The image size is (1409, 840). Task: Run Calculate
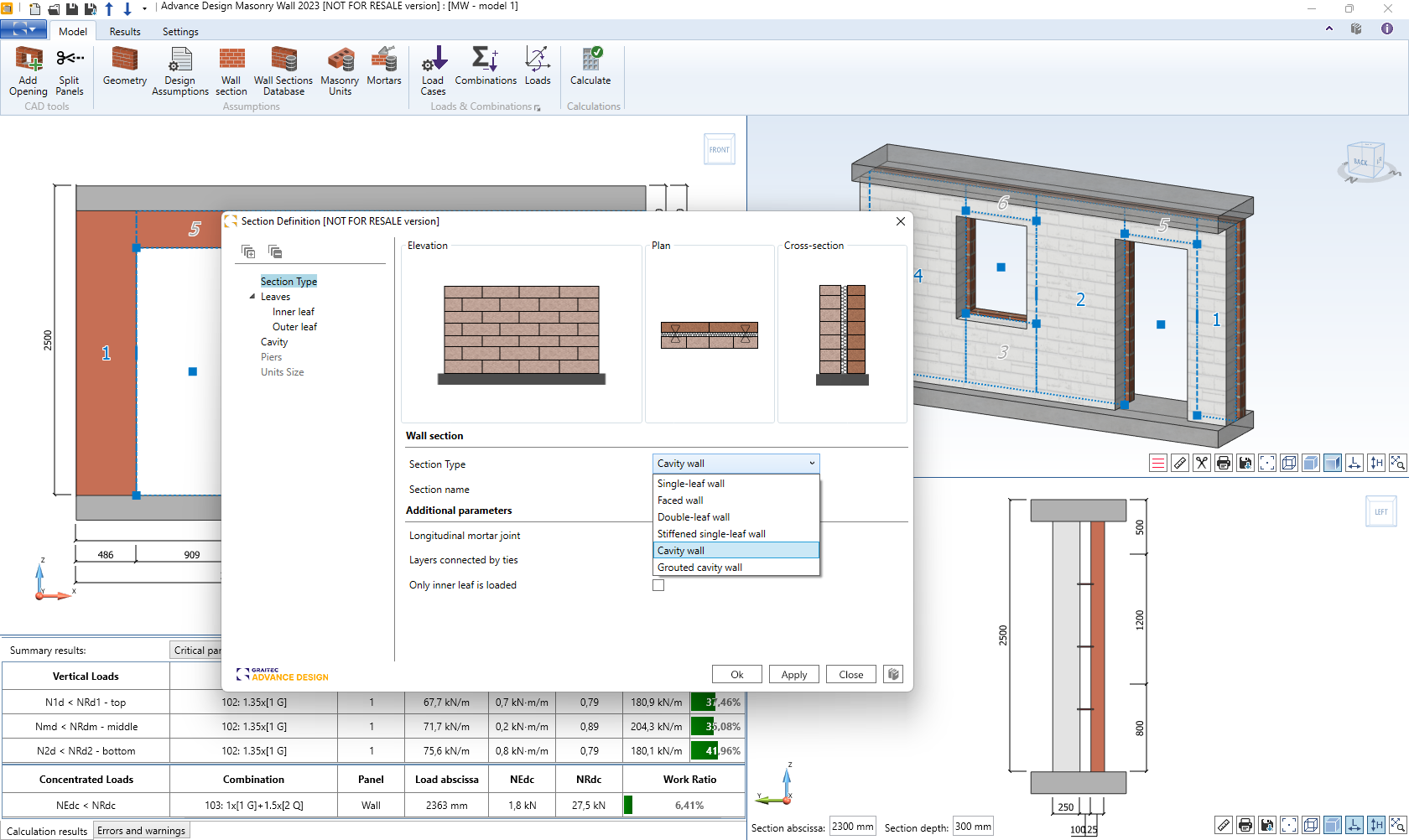tap(590, 65)
